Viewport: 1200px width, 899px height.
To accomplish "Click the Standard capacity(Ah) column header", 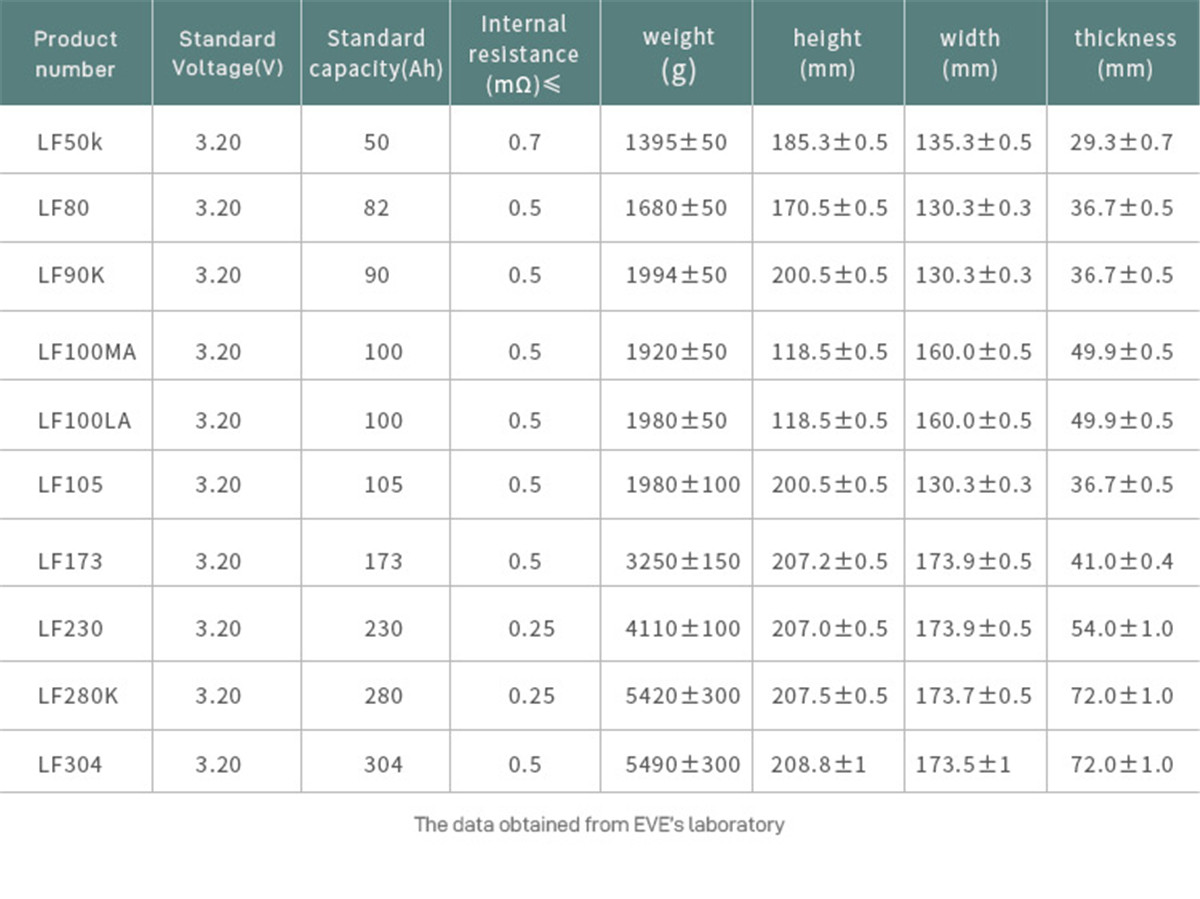I will [376, 54].
